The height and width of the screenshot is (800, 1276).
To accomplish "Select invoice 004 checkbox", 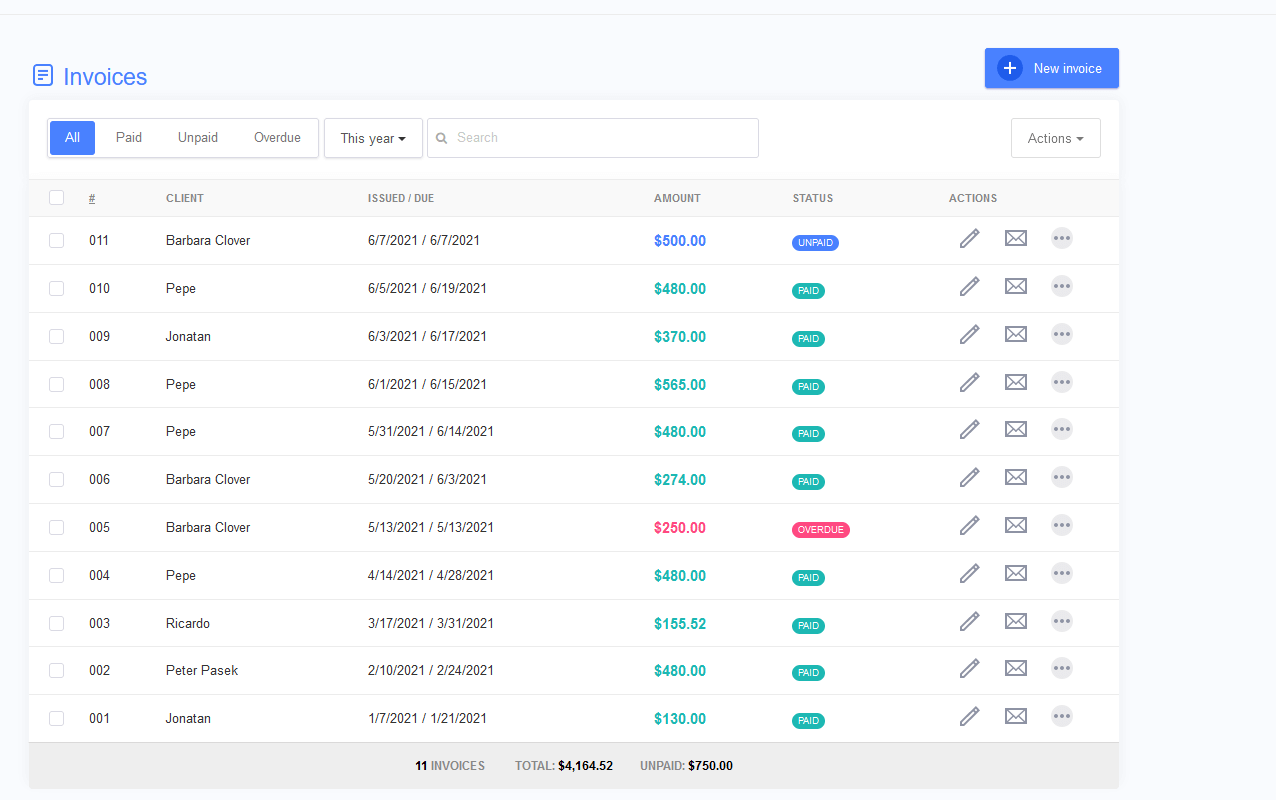I will (56, 575).
